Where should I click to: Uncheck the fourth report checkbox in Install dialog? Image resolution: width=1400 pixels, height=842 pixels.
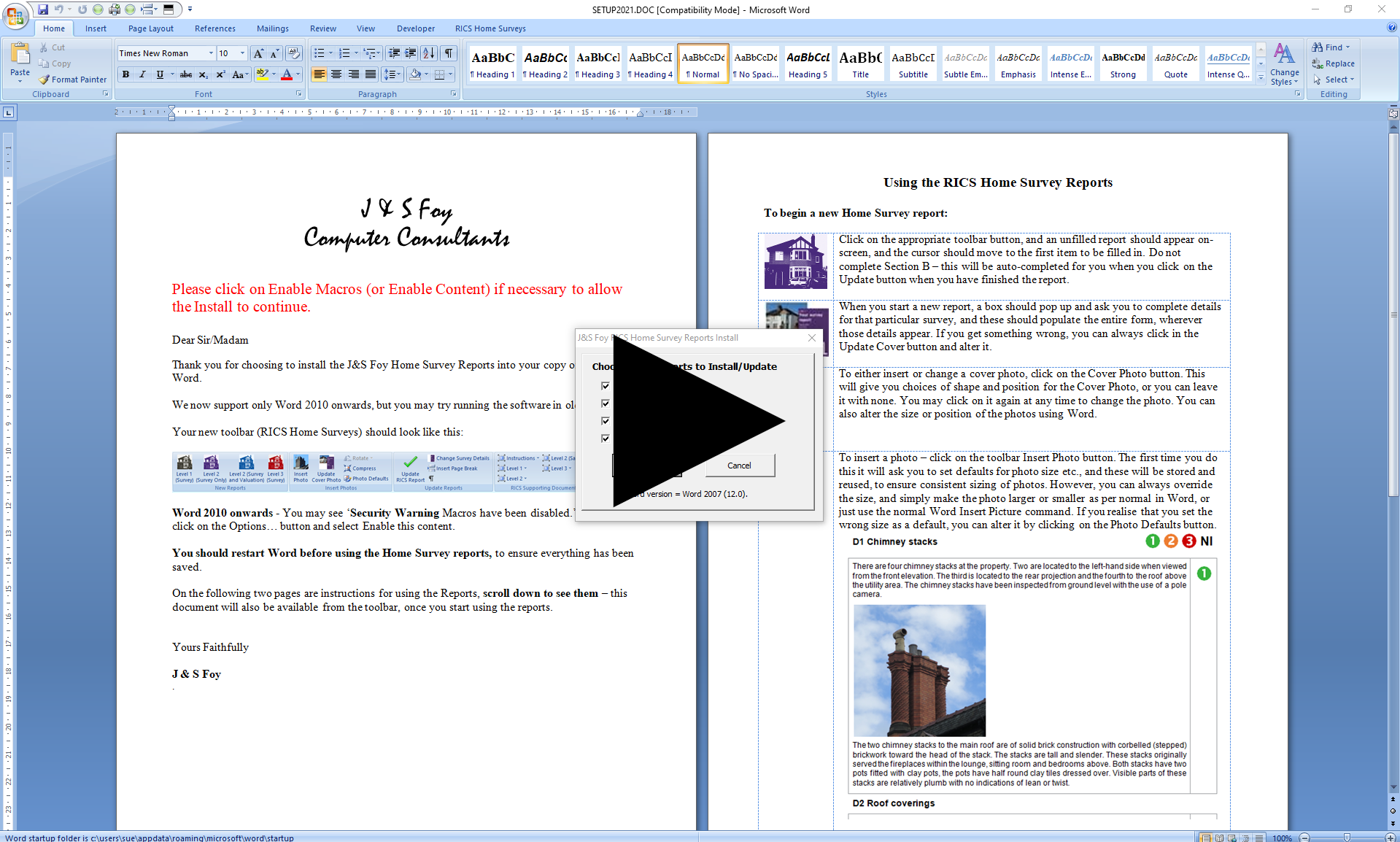(x=605, y=439)
